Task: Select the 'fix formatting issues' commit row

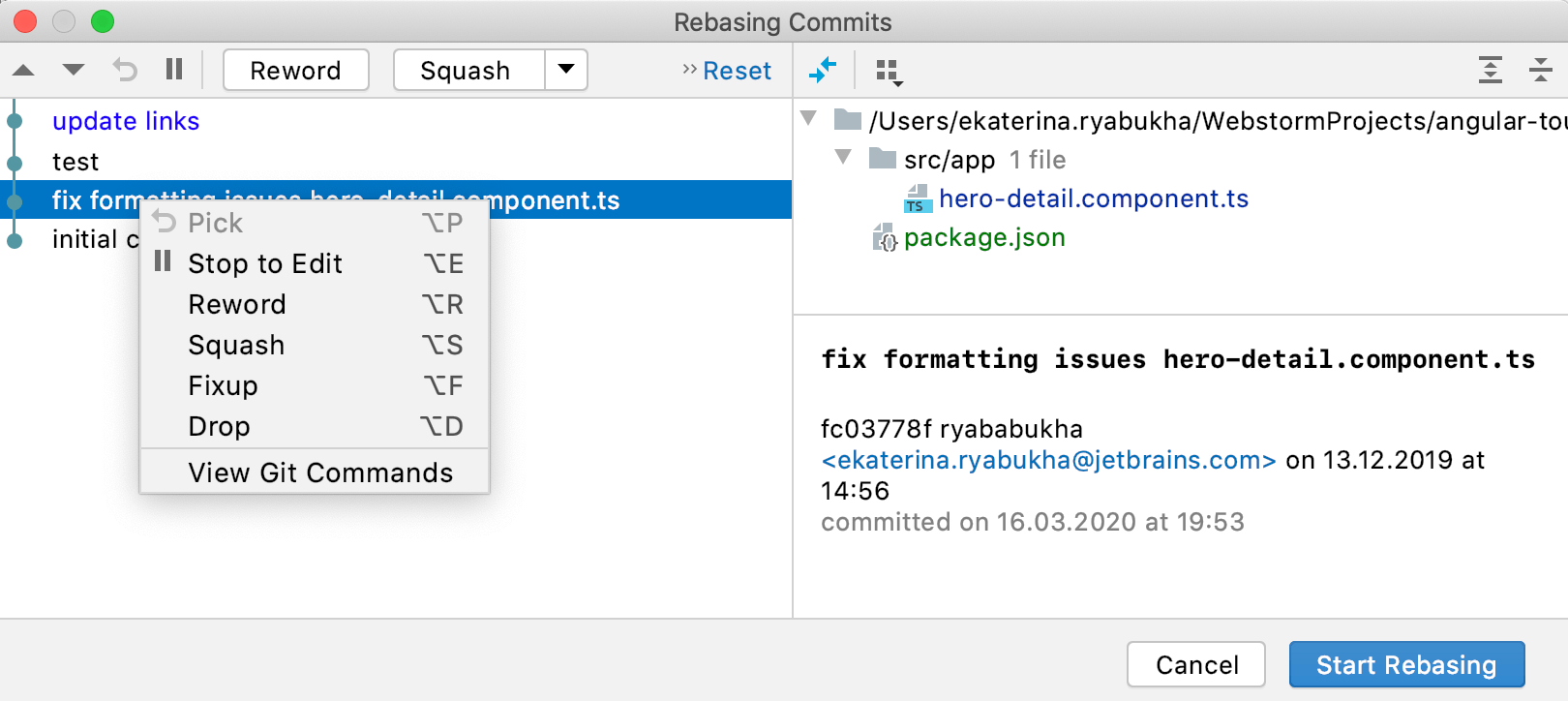Action: point(396,199)
